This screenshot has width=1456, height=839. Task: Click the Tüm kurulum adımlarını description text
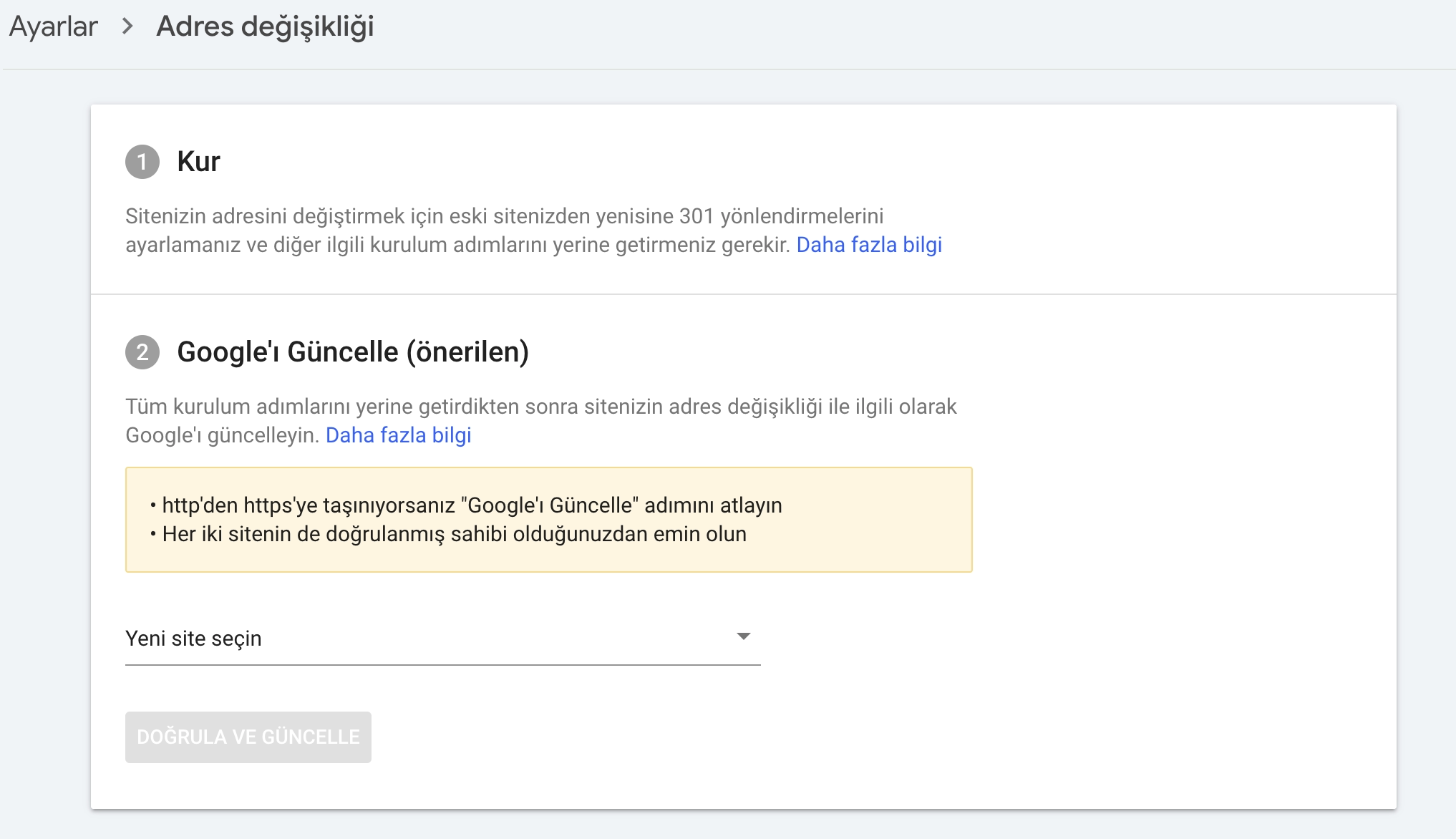[x=541, y=421]
